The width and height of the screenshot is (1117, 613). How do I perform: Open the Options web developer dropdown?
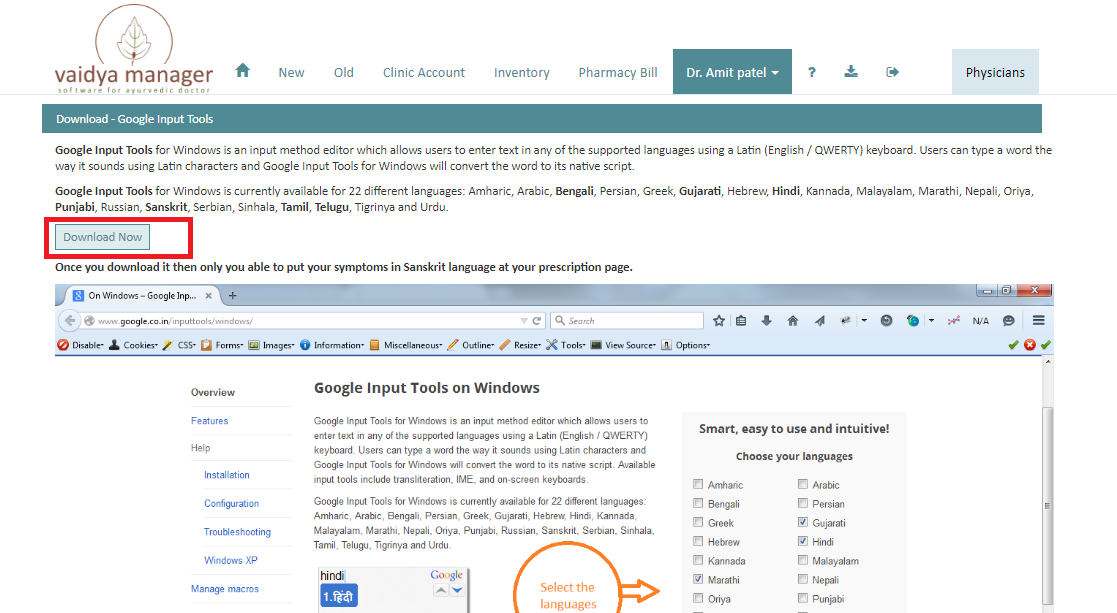pyautogui.click(x=685, y=345)
